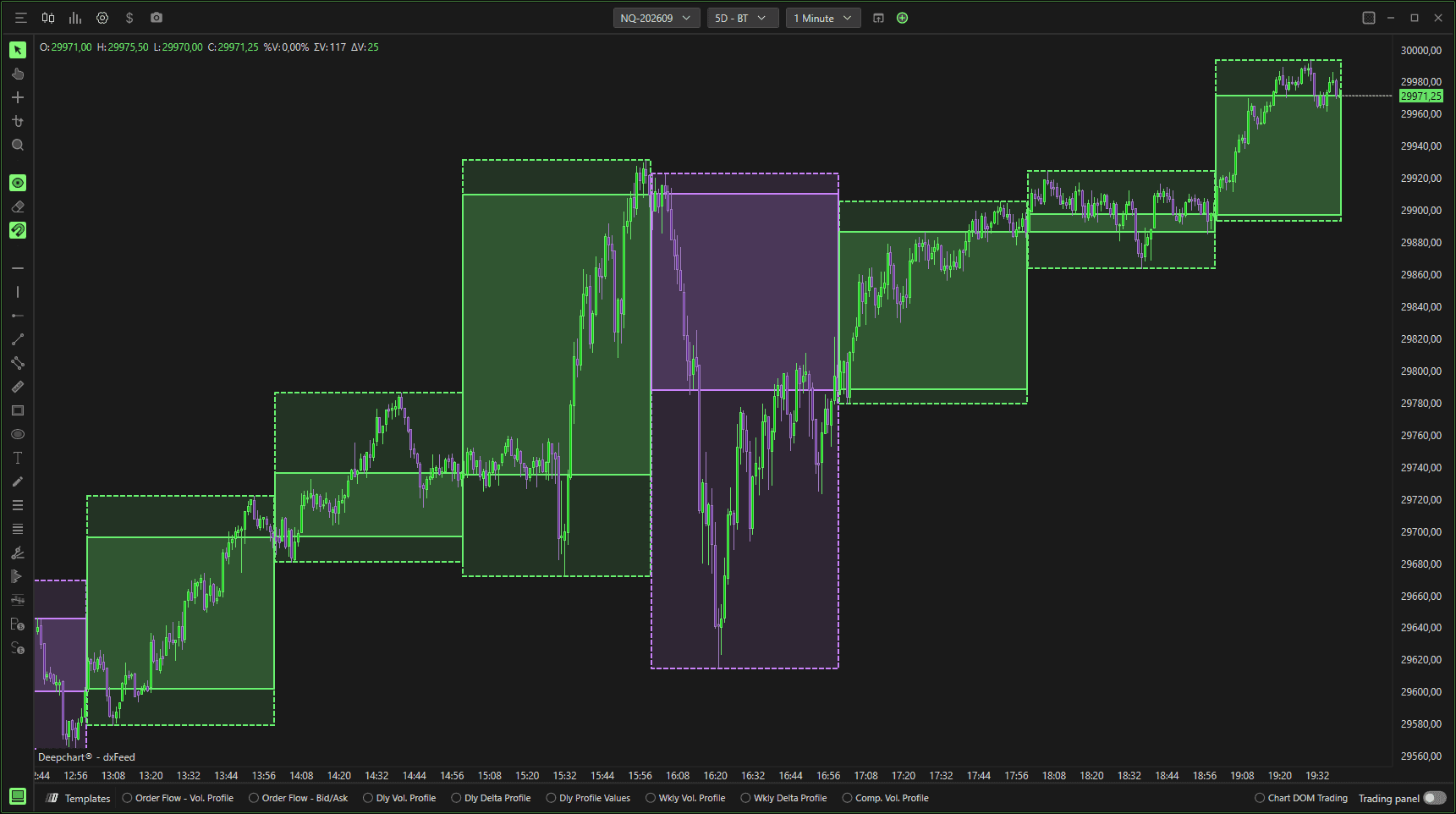Image resolution: width=1456 pixels, height=814 pixels.
Task: Open the hamburger main menu
Action: point(21,18)
